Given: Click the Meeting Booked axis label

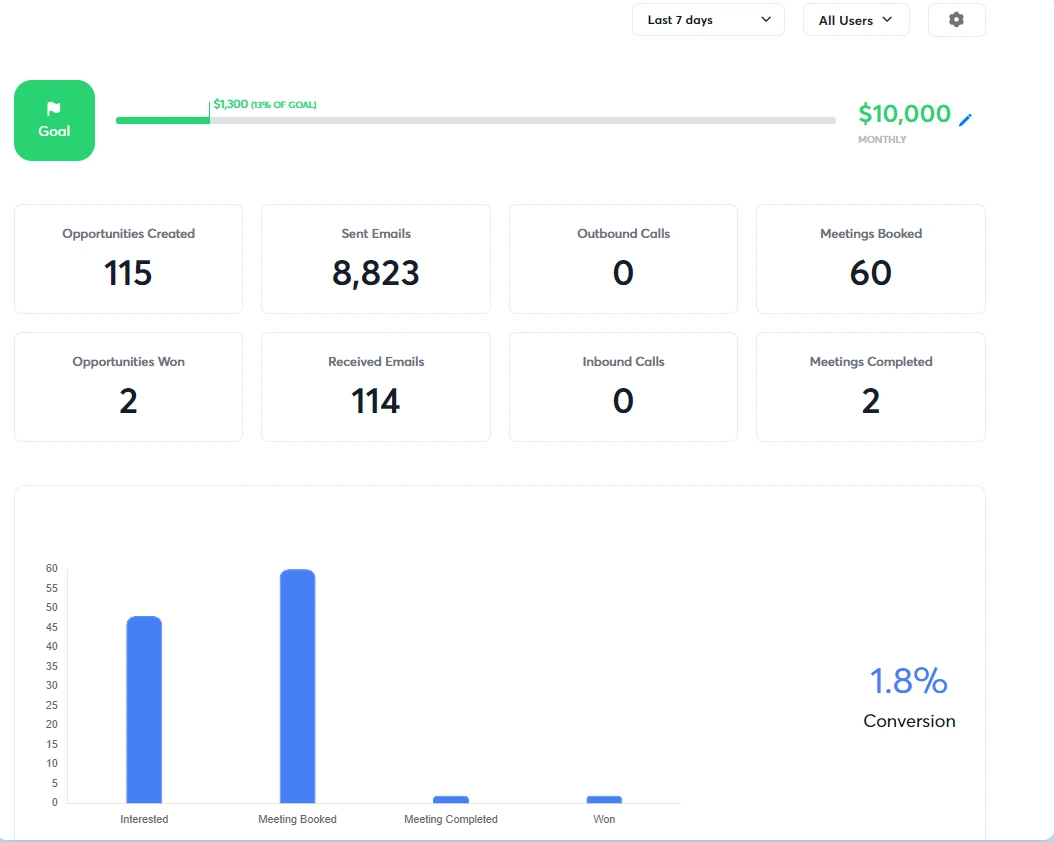Looking at the screenshot, I should coord(297,819).
